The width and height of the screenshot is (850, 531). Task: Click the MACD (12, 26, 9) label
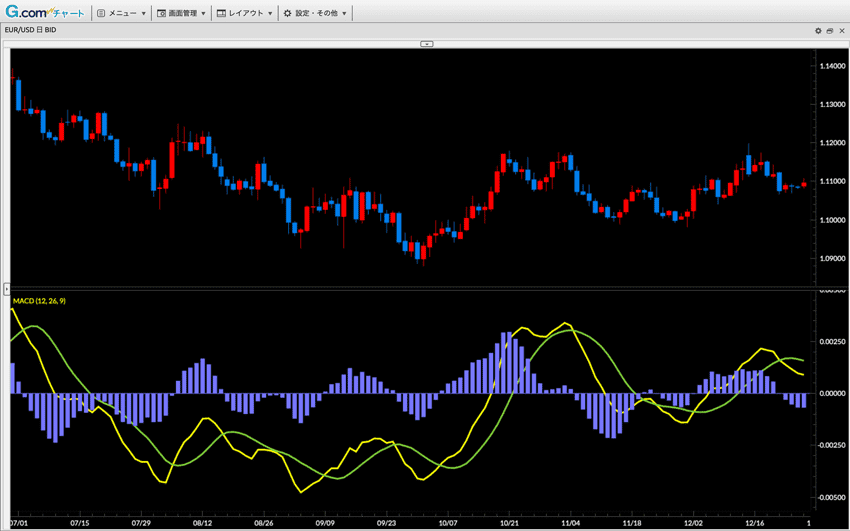click(39, 301)
